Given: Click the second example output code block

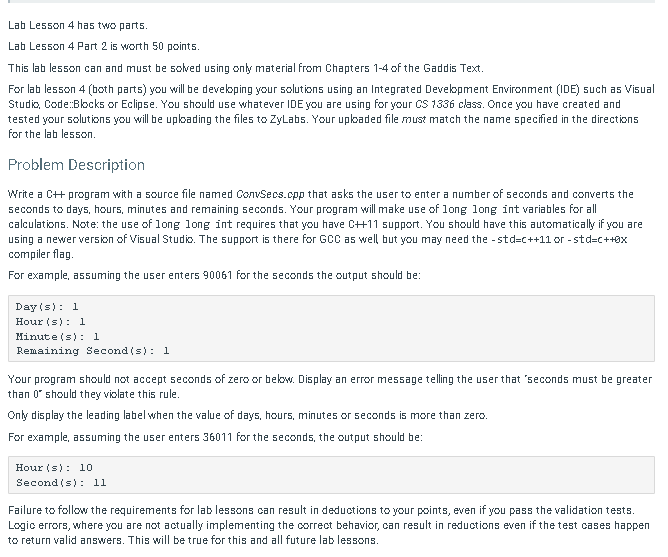Looking at the screenshot, I should point(331,475).
